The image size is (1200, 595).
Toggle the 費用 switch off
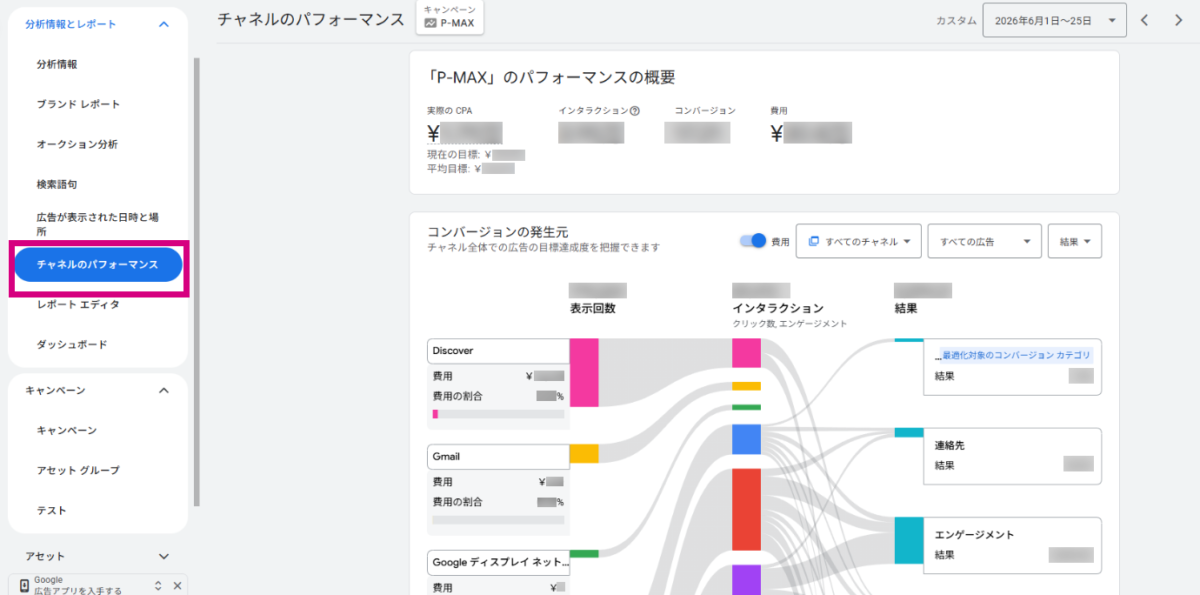[753, 241]
